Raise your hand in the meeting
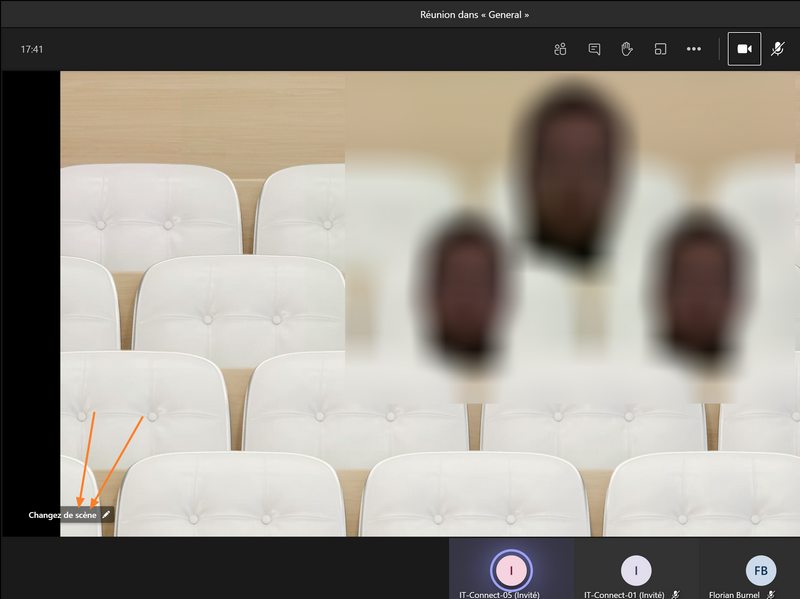 coord(626,48)
